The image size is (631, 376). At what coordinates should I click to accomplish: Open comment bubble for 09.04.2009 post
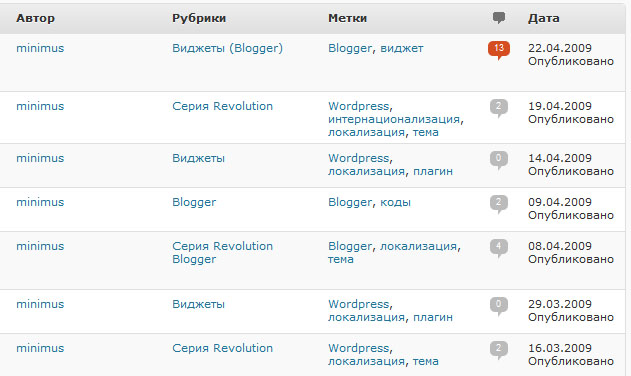coord(499,204)
